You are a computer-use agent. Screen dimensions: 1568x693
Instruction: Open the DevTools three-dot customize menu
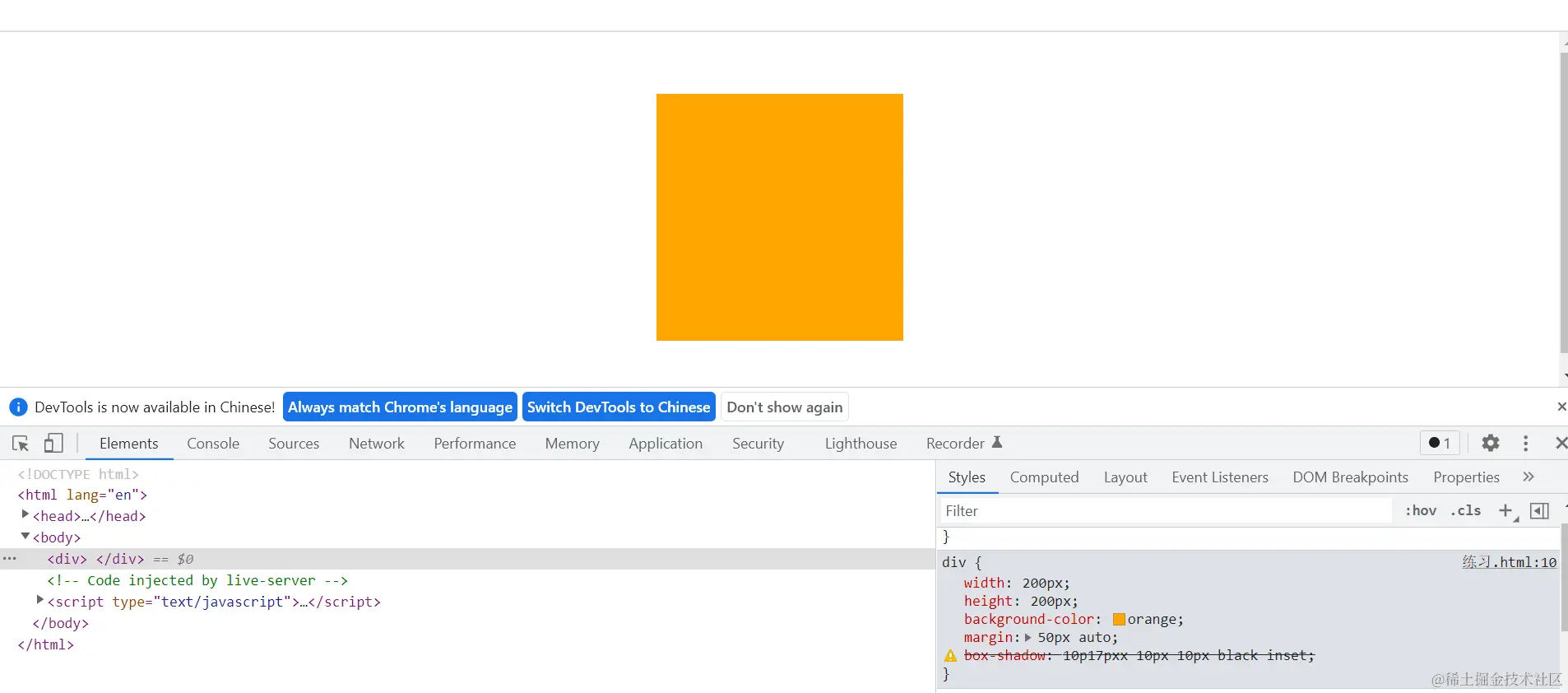pyautogui.click(x=1526, y=444)
